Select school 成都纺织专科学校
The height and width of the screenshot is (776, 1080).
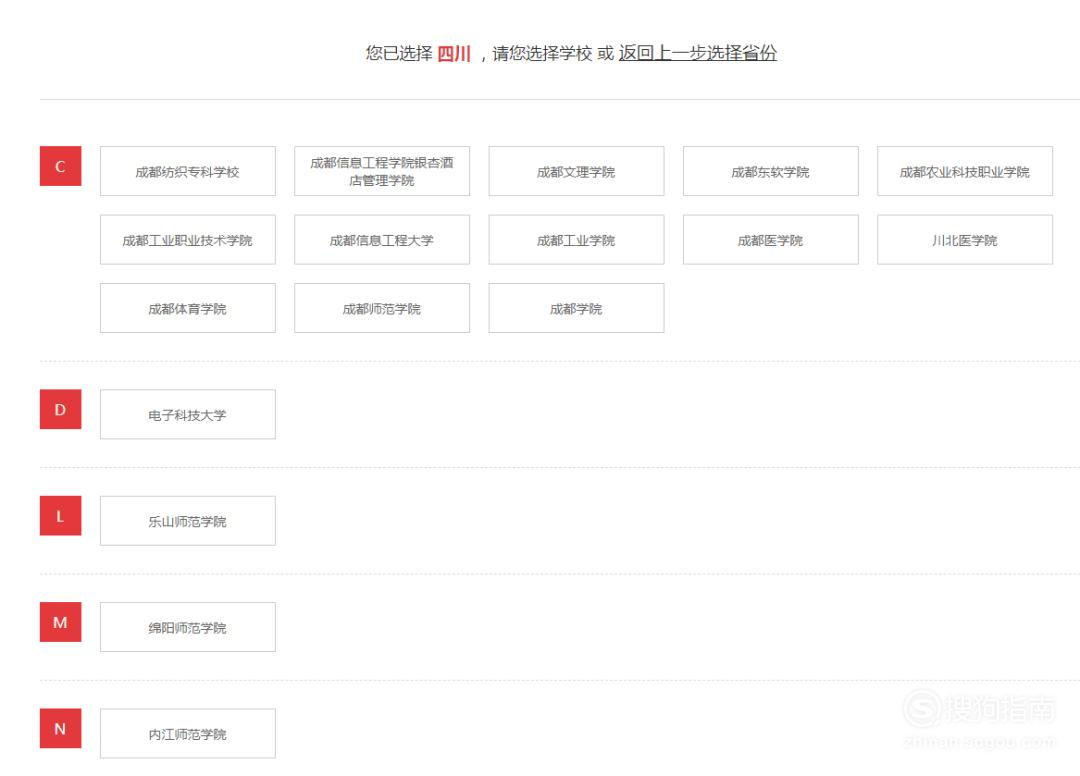click(x=187, y=171)
